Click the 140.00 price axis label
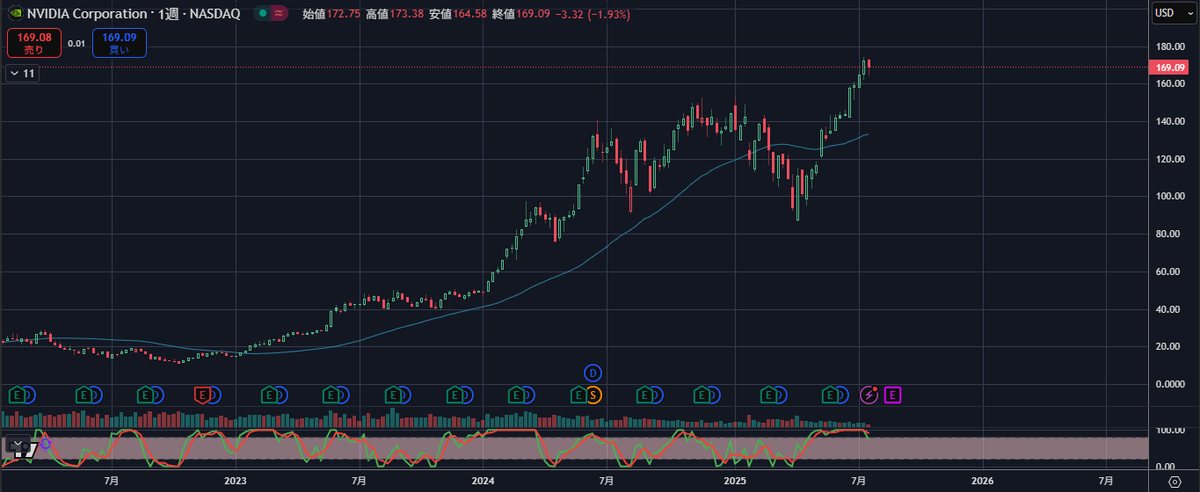Image resolution: width=1200 pixels, height=492 pixels. point(1168,122)
